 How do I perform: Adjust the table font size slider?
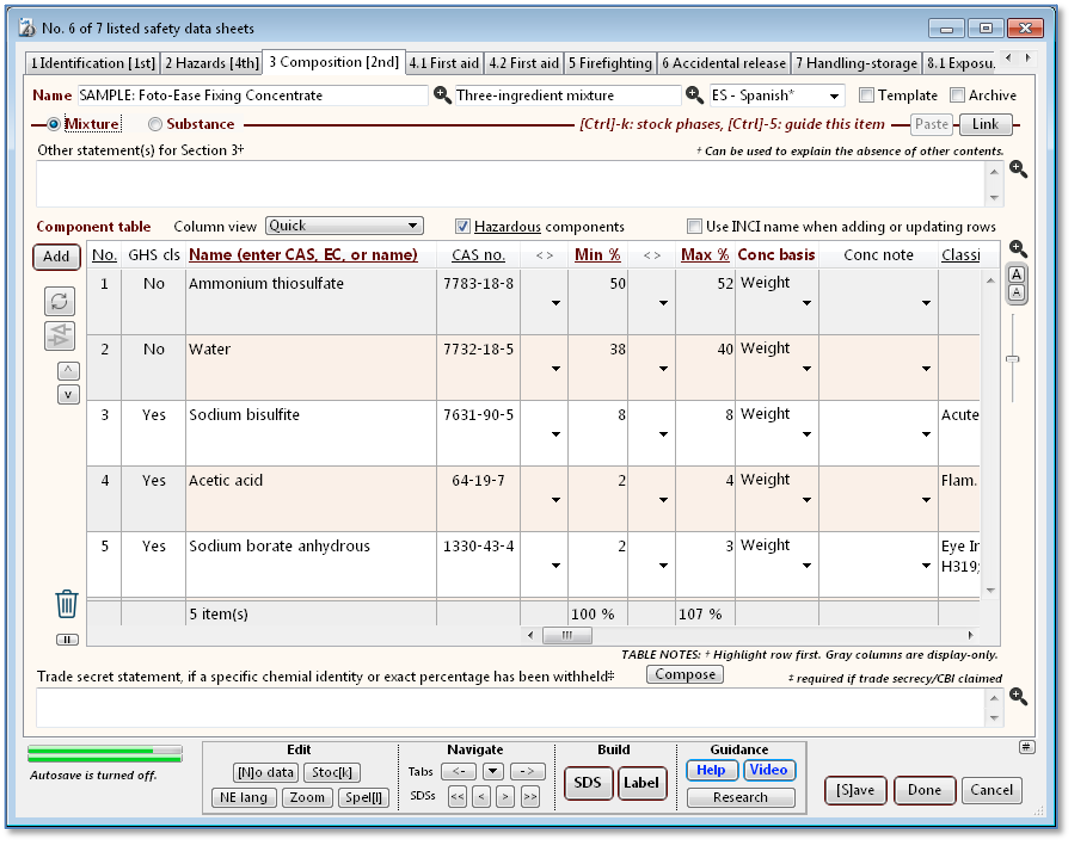click(x=1013, y=359)
